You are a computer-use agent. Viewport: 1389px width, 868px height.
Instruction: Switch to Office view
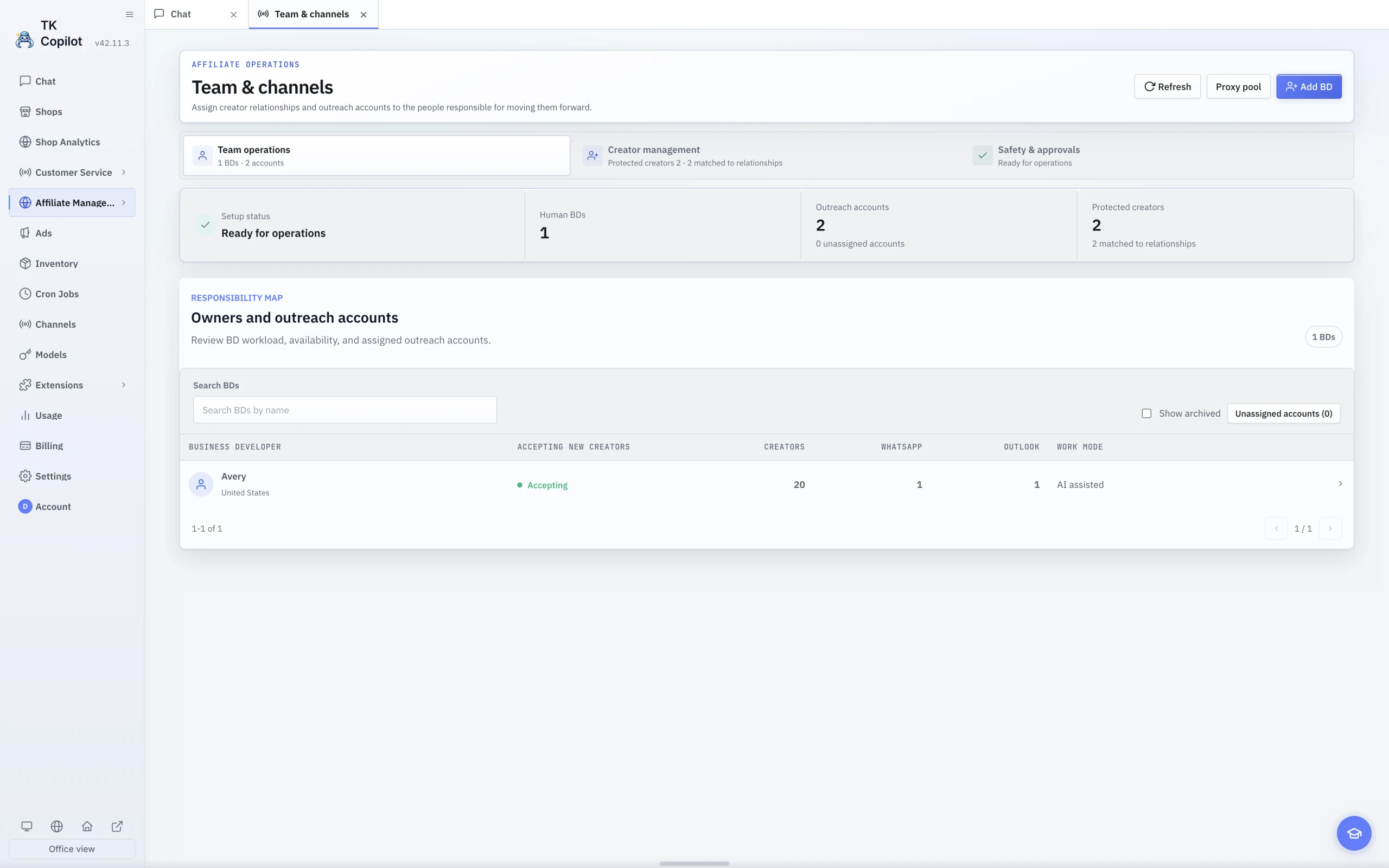click(x=72, y=849)
